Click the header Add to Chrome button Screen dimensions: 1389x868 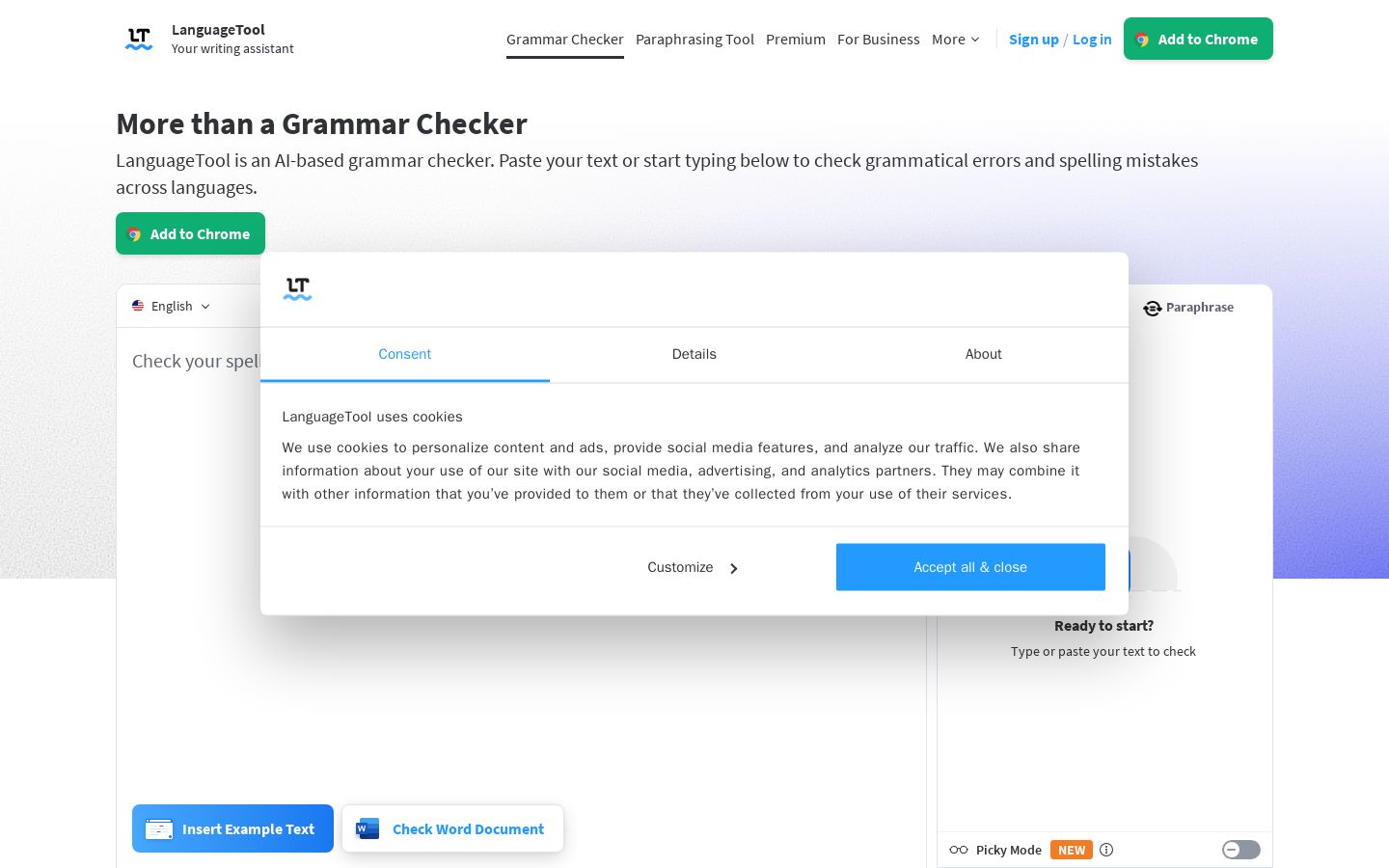click(1198, 39)
